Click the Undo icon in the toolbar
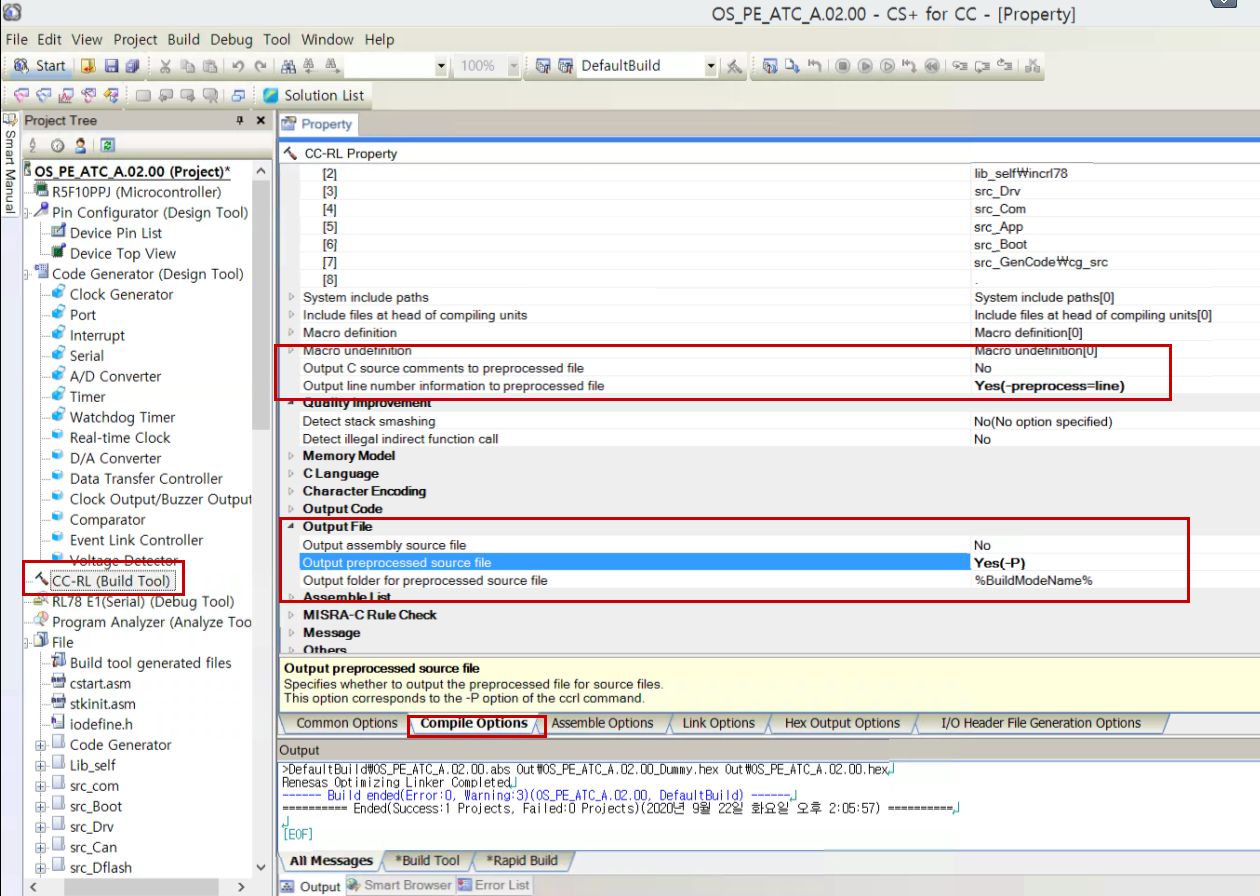 [x=238, y=65]
